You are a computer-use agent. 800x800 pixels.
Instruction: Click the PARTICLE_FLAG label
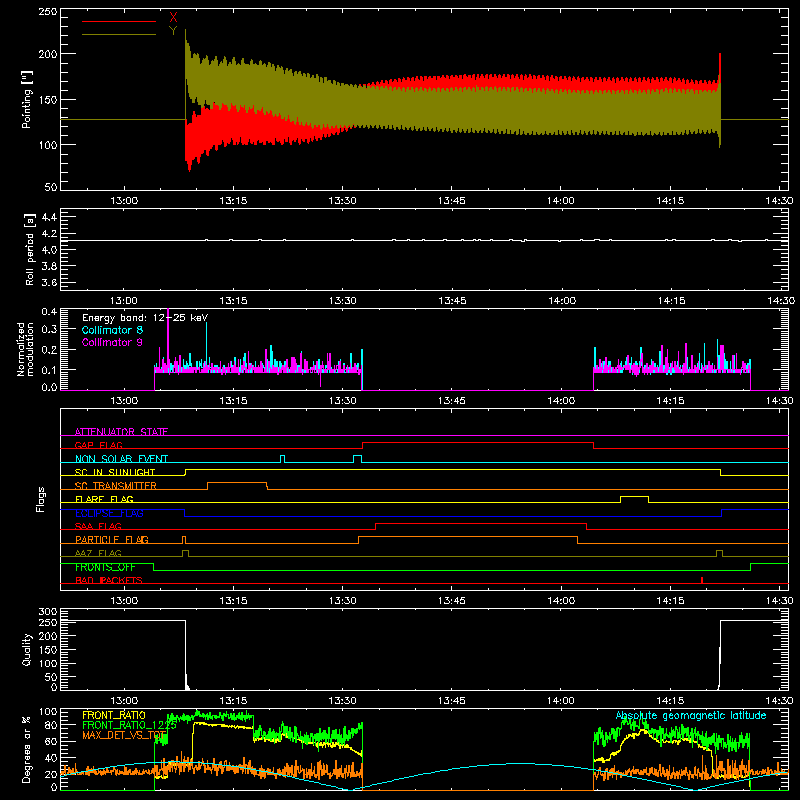pos(112,539)
